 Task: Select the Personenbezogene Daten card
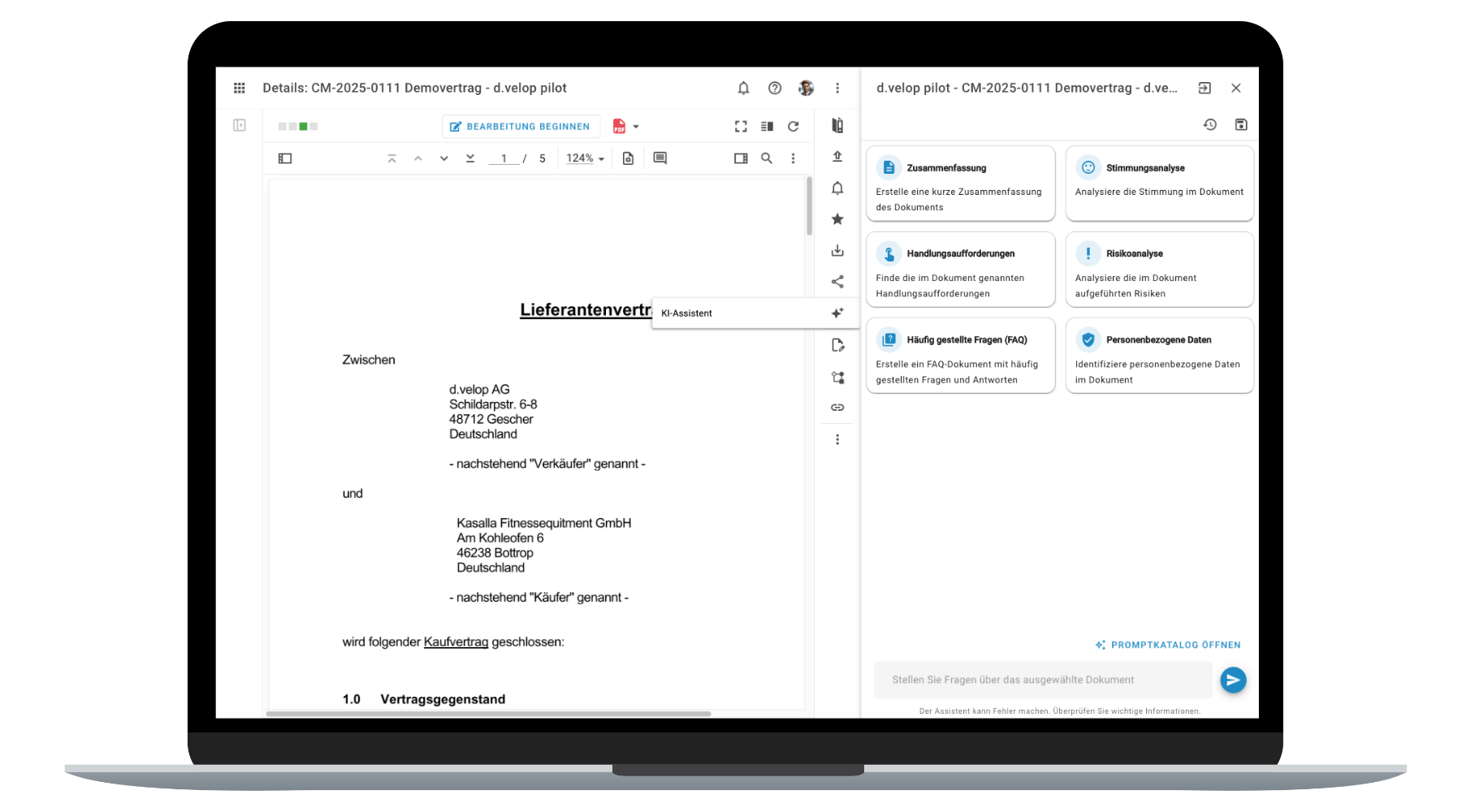click(1160, 356)
